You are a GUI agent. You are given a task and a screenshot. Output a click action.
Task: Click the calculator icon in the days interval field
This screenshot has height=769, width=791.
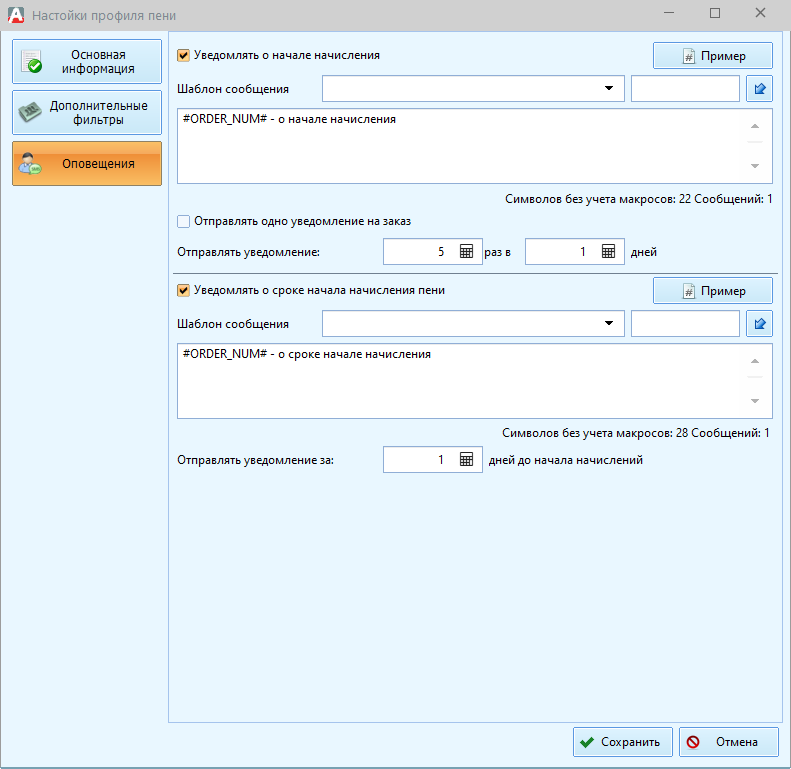pos(608,252)
